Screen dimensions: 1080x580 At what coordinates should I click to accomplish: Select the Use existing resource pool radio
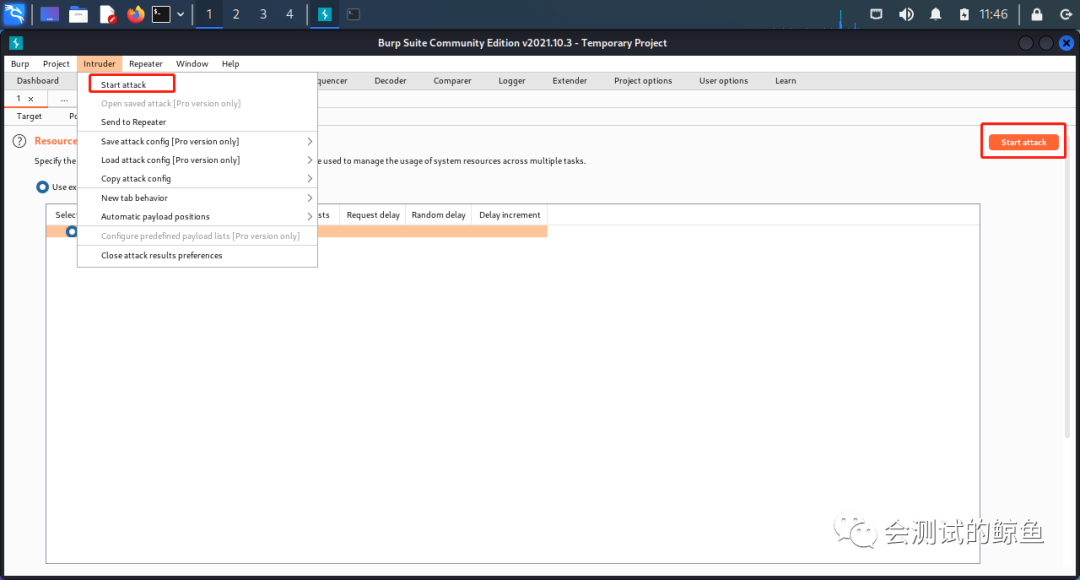tap(42, 187)
